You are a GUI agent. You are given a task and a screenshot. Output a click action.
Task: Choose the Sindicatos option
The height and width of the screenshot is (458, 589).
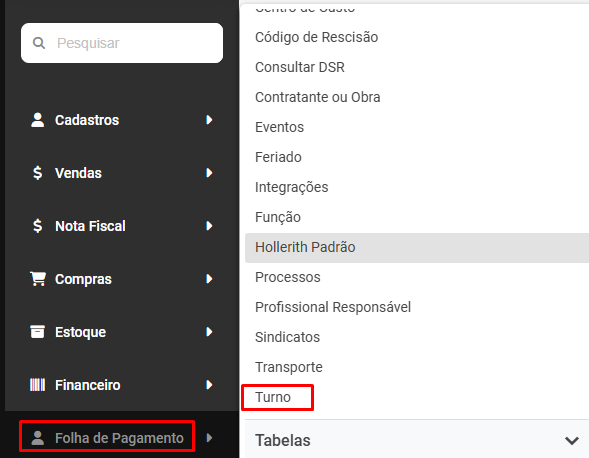click(x=287, y=337)
